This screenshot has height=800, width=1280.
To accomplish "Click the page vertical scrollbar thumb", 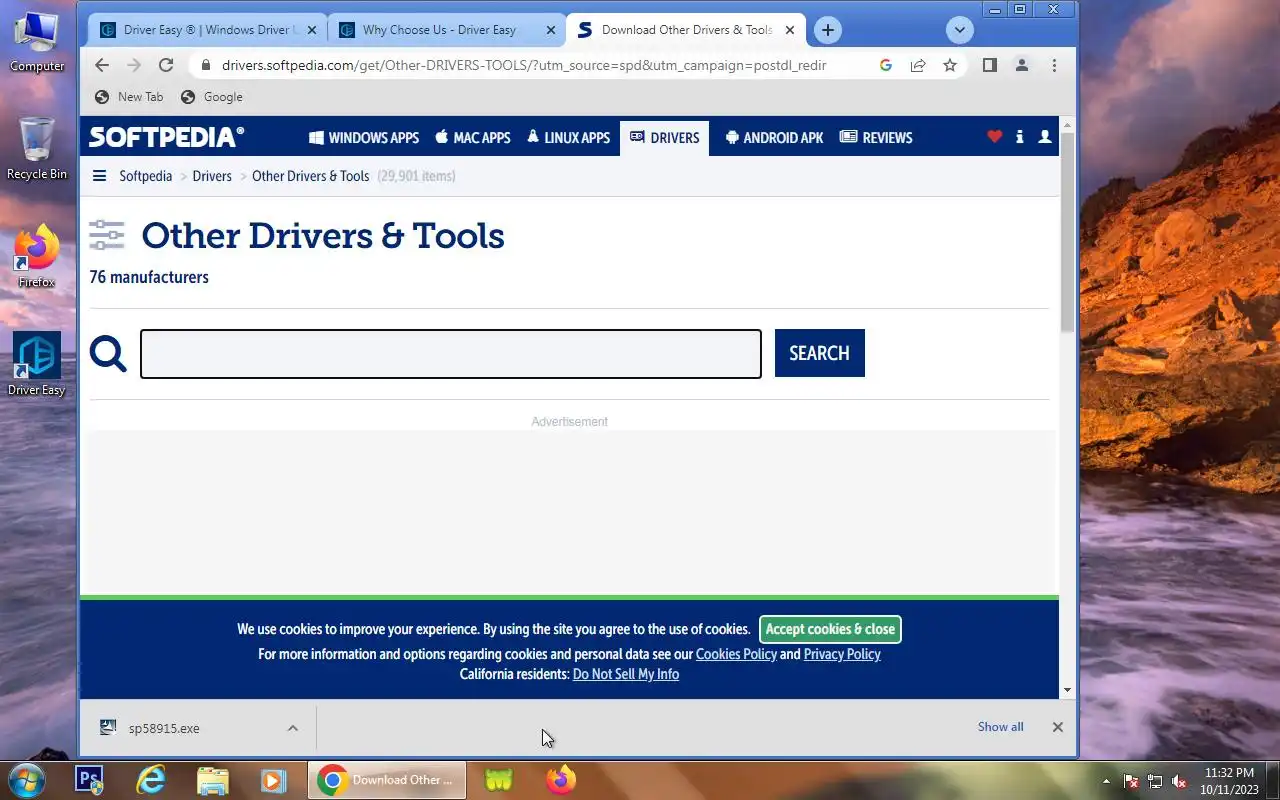I will pyautogui.click(x=1067, y=232).
